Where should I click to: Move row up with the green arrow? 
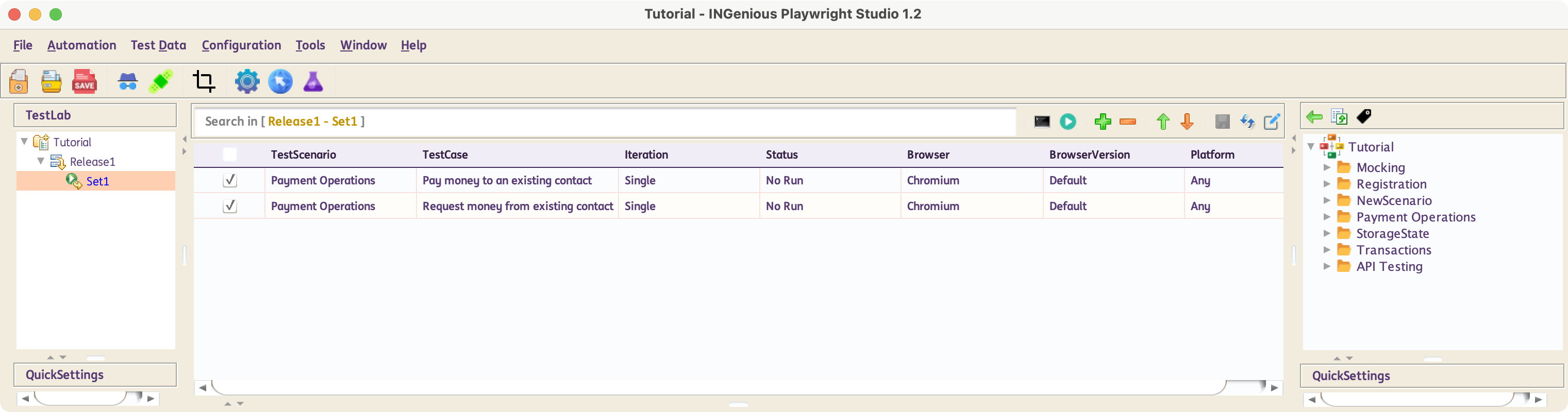(x=1163, y=122)
